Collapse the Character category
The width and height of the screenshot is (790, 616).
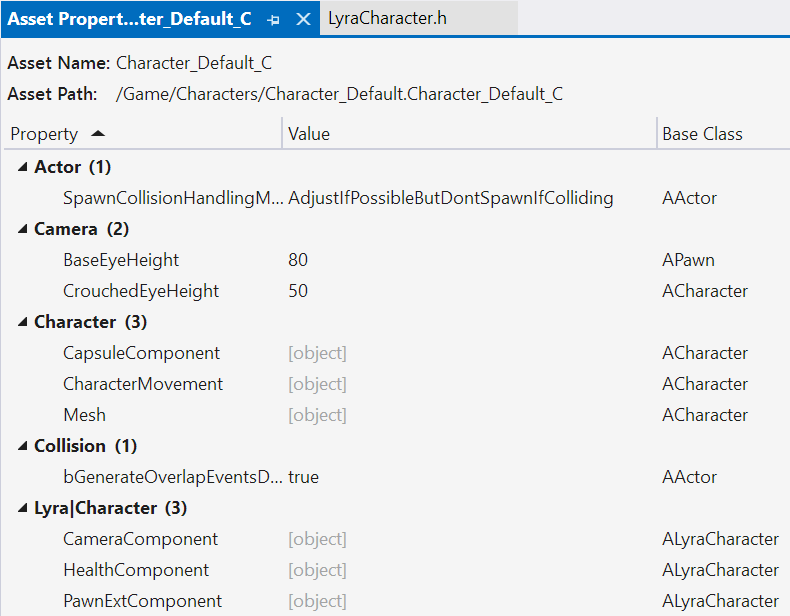click(22, 322)
